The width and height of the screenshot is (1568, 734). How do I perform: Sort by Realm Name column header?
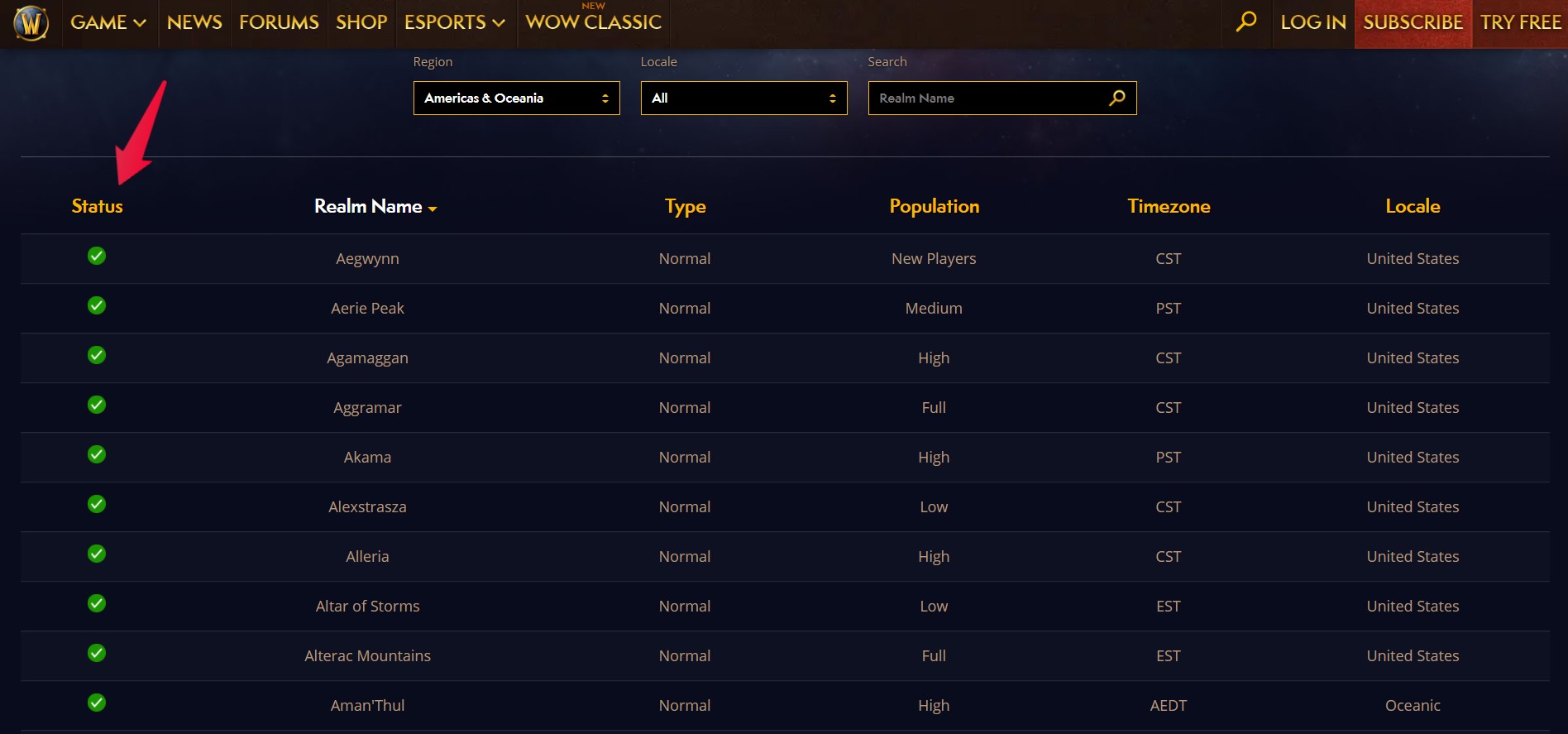tap(375, 206)
